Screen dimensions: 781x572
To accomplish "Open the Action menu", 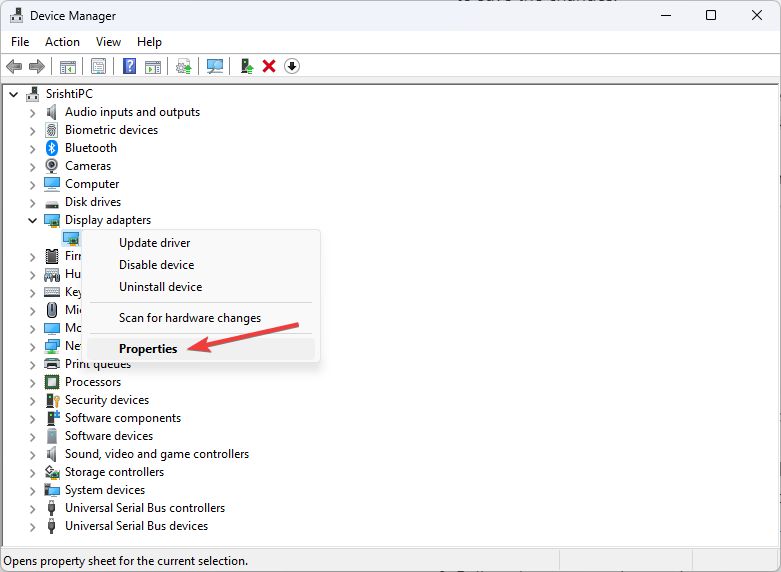I will (62, 42).
